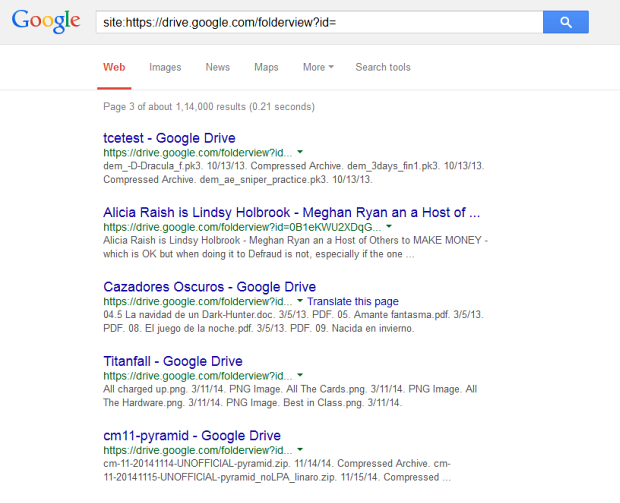Click the snippet starting 'All charged up.png'
Image resolution: width=620 pixels, height=503 pixels.
pyautogui.click(x=290, y=396)
